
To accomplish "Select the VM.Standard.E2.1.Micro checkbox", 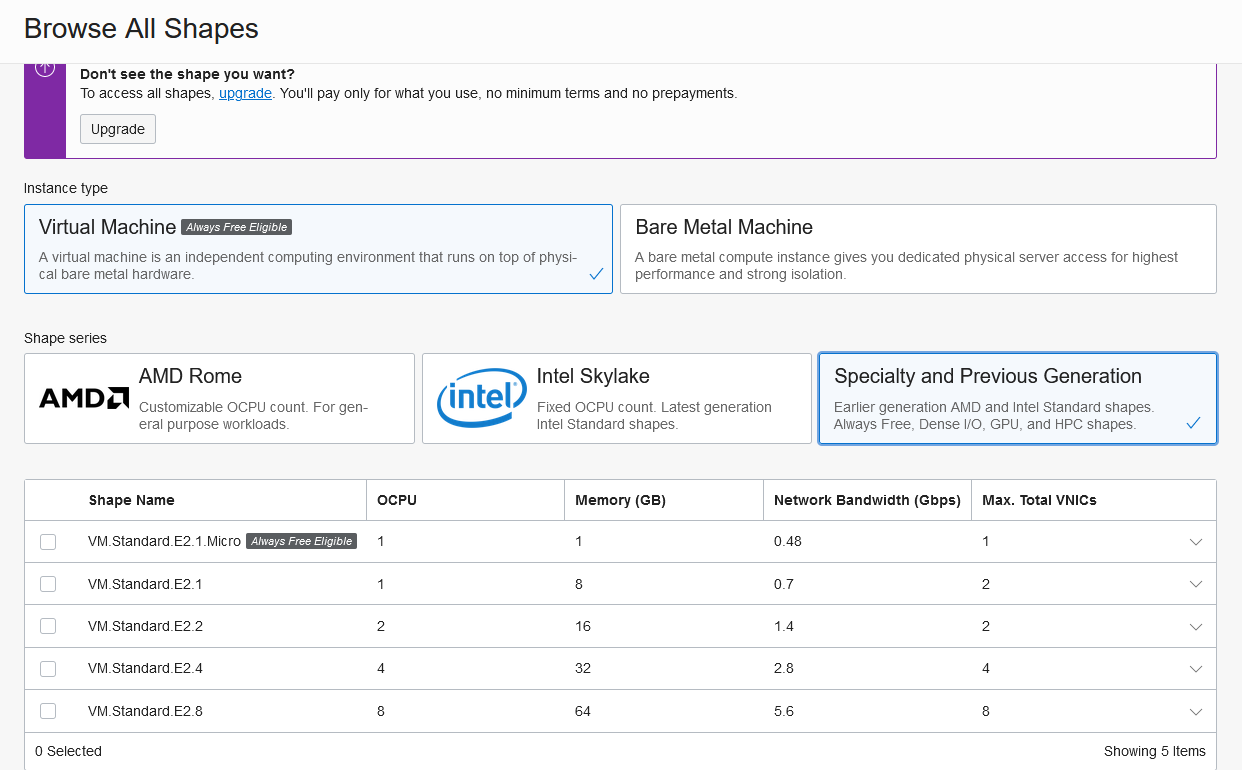I will point(48,542).
